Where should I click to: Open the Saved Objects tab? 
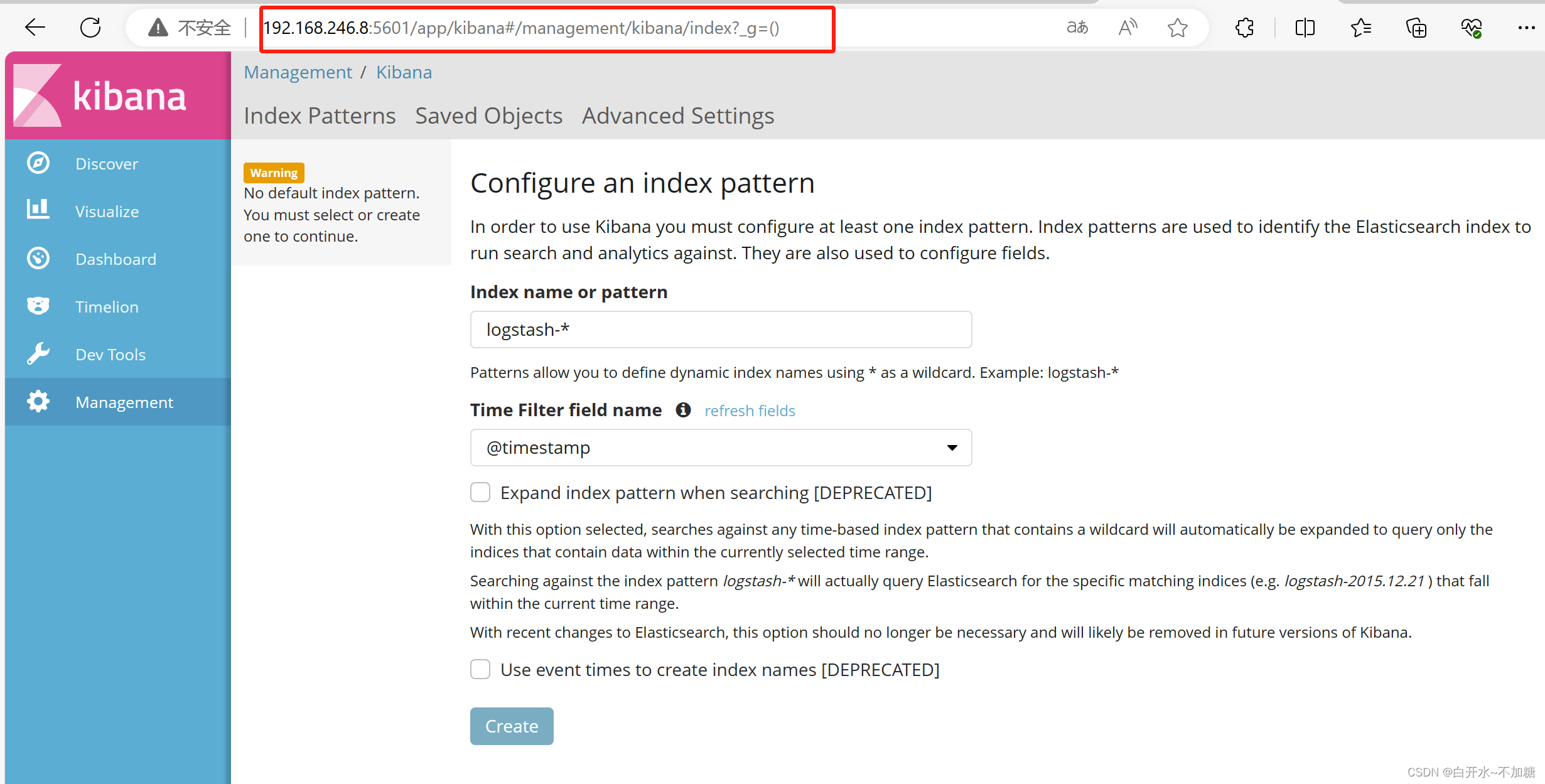click(488, 115)
